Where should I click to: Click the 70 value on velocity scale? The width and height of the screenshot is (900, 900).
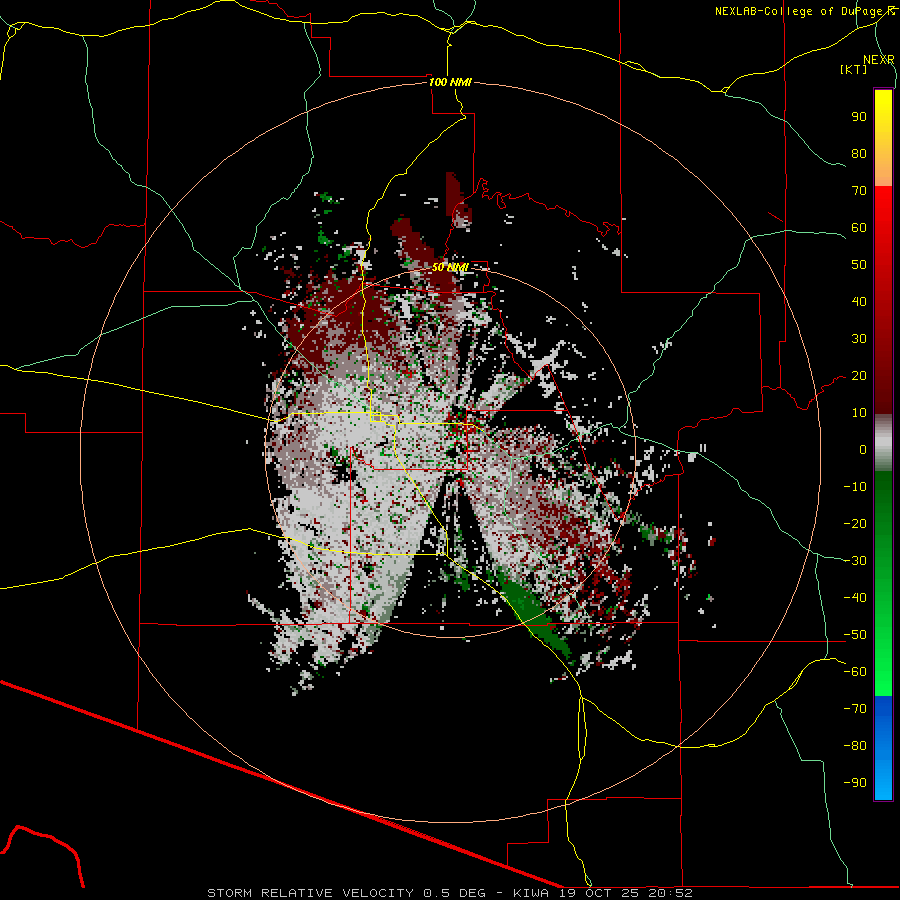tap(859, 191)
